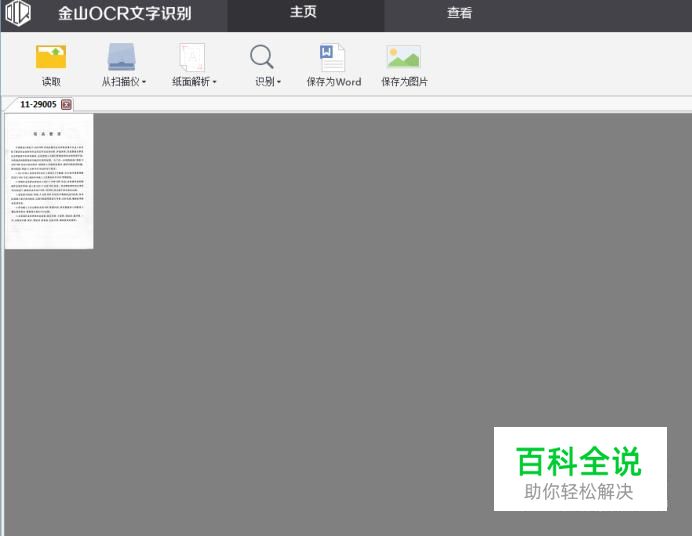Image resolution: width=692 pixels, height=536 pixels.
Task: Switch to the 查看 tab
Action: tap(459, 13)
